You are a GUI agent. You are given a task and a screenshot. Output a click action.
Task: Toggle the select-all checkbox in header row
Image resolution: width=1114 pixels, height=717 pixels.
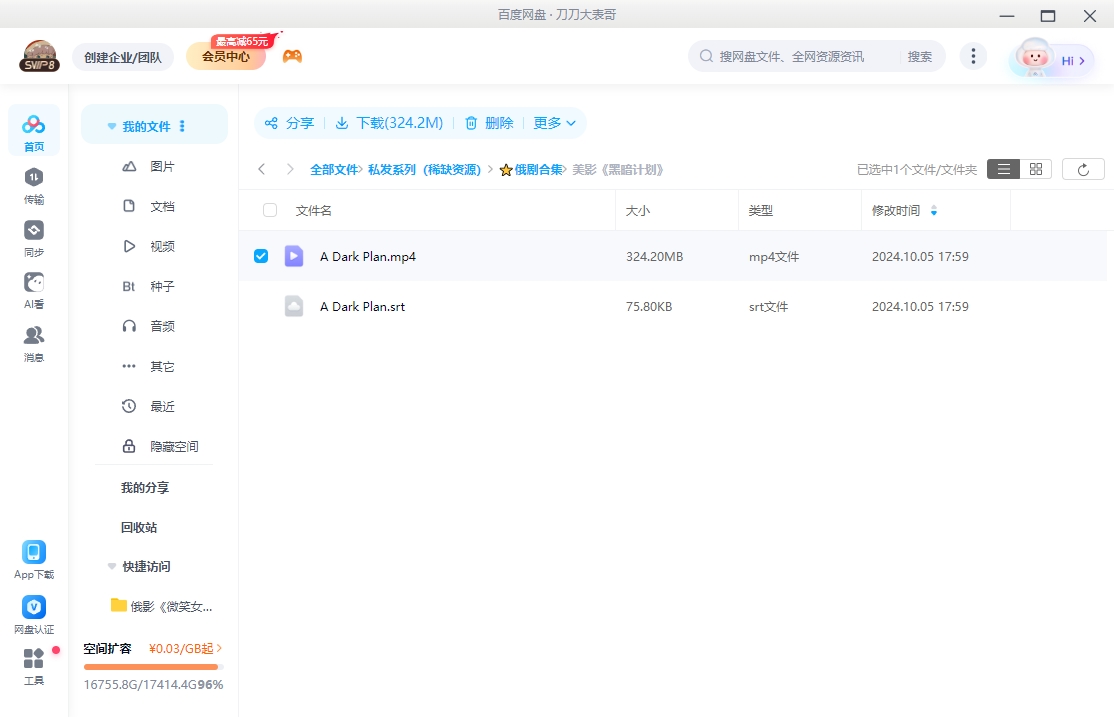(270, 210)
